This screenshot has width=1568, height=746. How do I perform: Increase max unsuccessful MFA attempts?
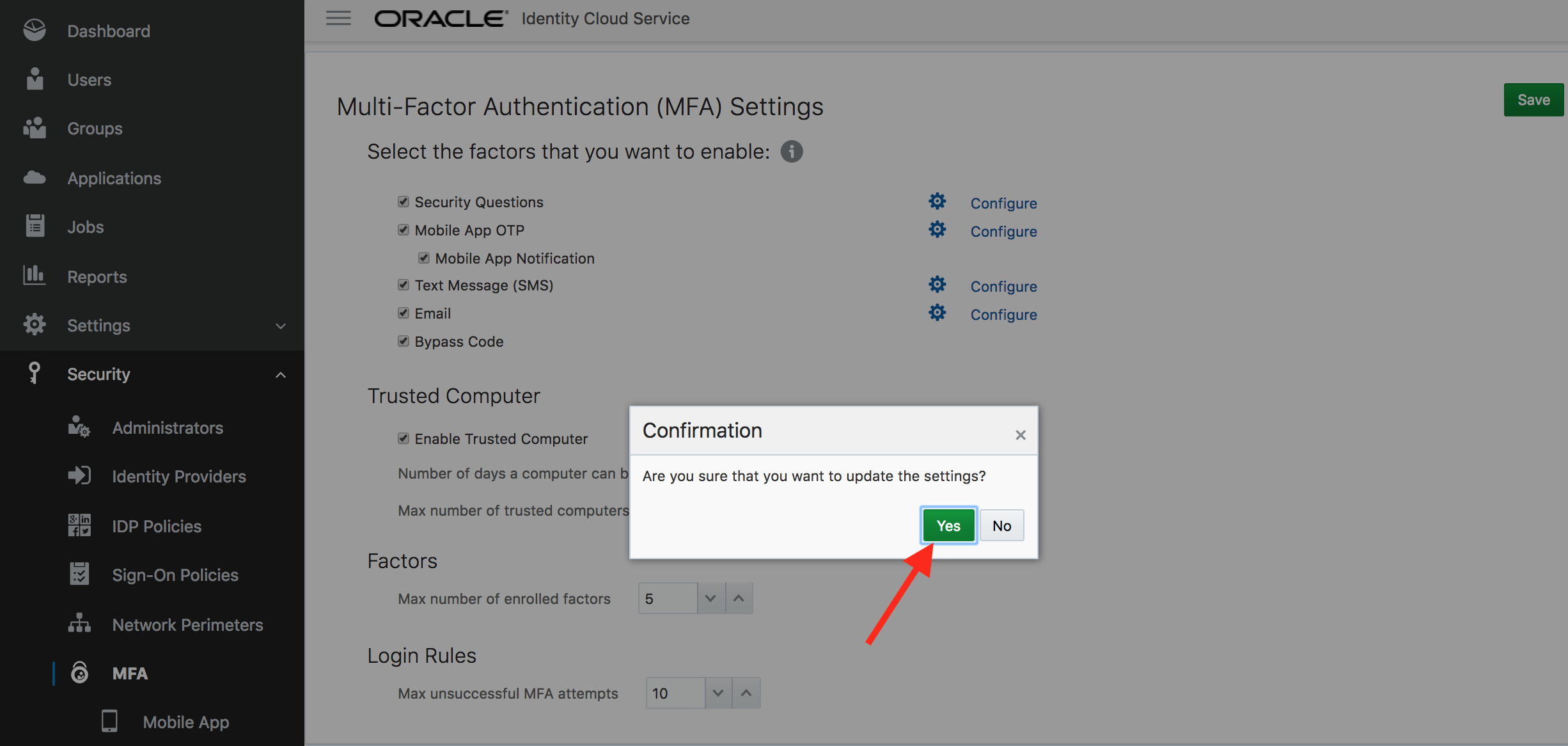point(747,693)
